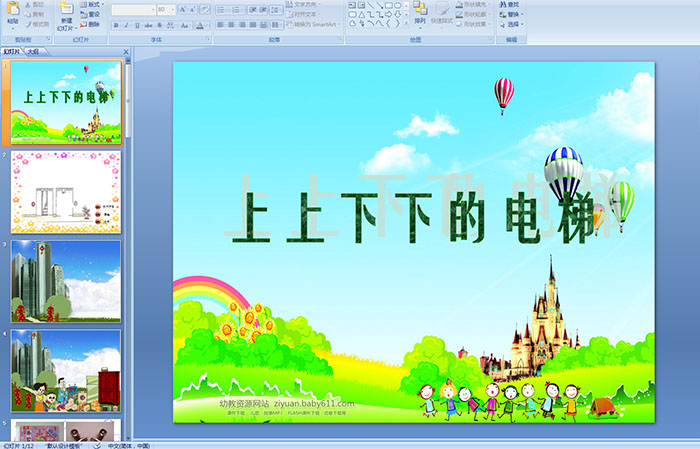The width and height of the screenshot is (700, 449).
Task: Select the Slides (幻灯片) panel tab
Action: (12, 51)
